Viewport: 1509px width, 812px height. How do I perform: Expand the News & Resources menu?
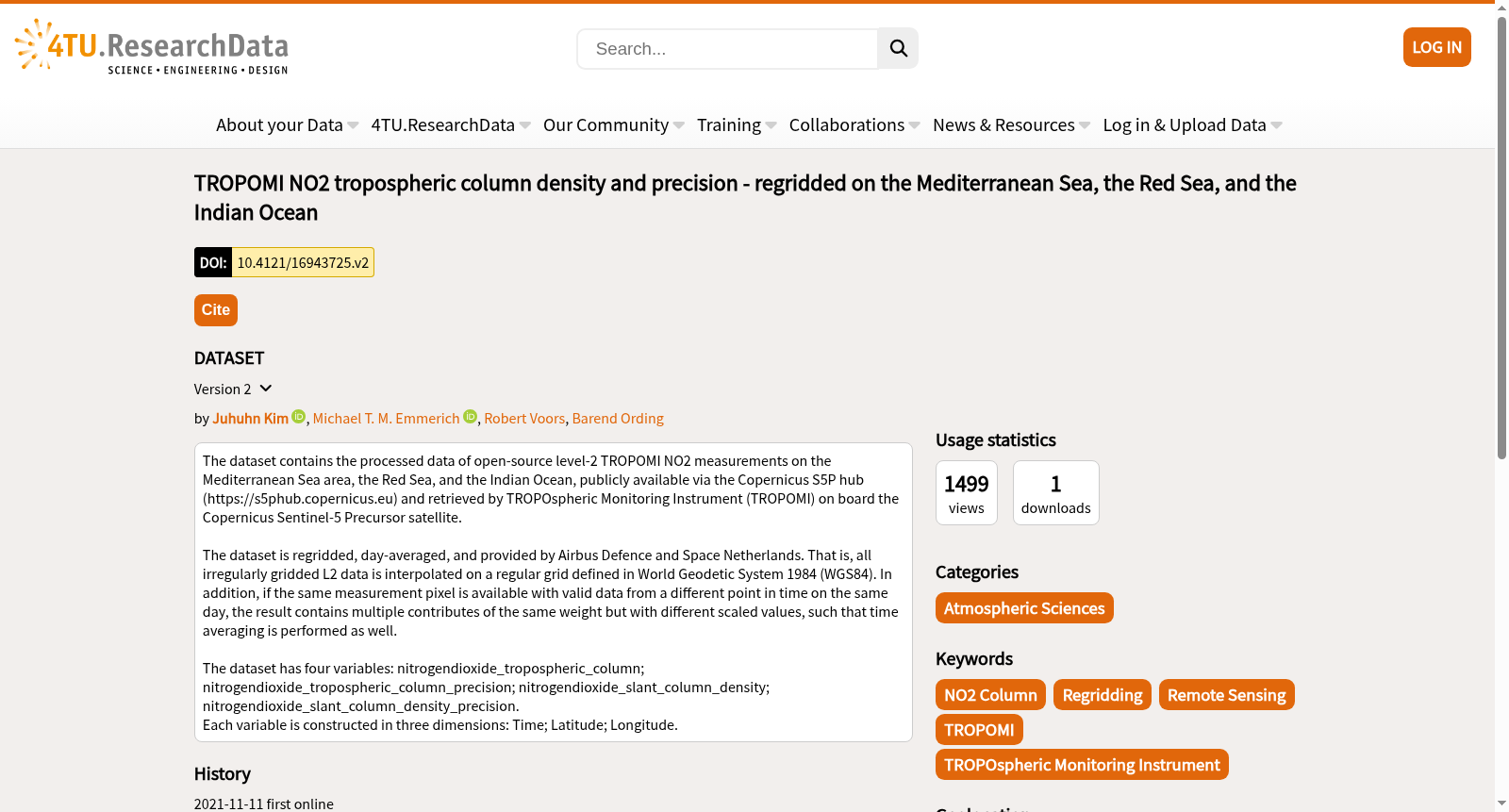[1011, 124]
